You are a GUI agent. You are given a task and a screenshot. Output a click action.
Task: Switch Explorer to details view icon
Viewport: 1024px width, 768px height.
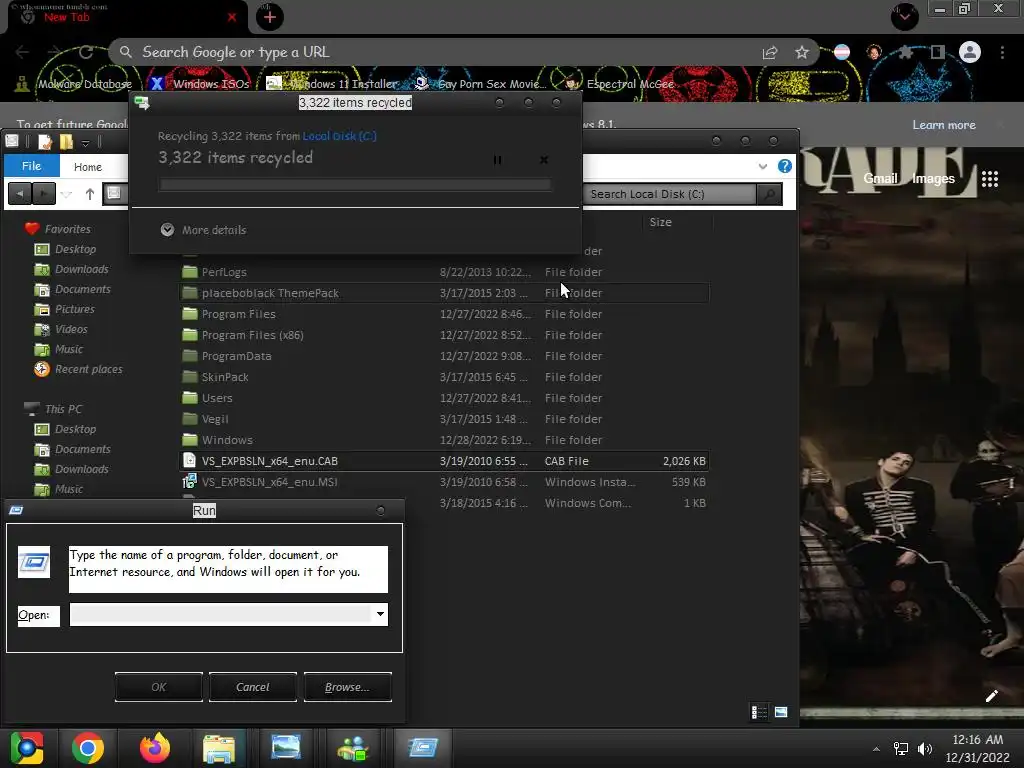(x=759, y=712)
